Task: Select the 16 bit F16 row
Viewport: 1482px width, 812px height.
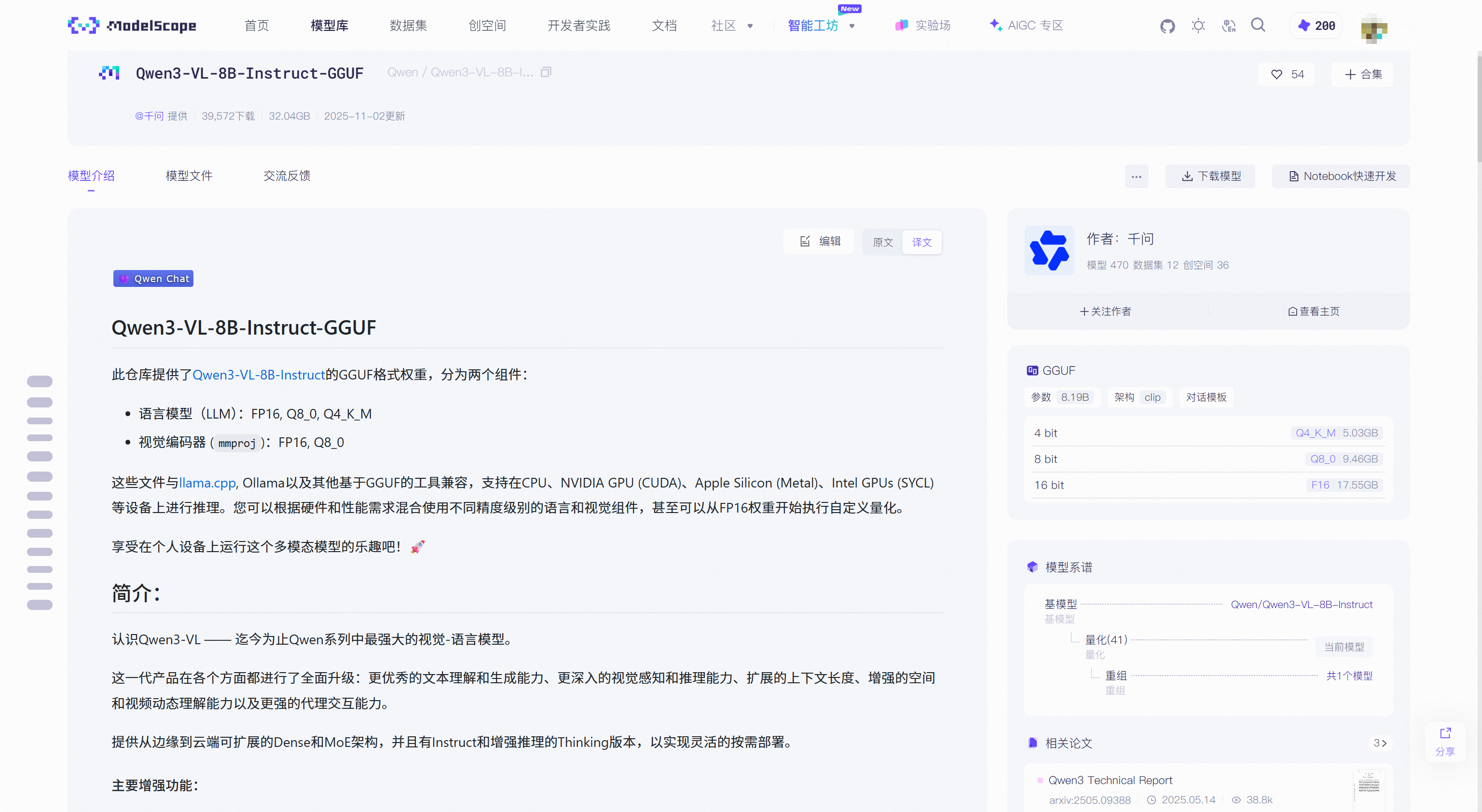Action: coord(1208,485)
